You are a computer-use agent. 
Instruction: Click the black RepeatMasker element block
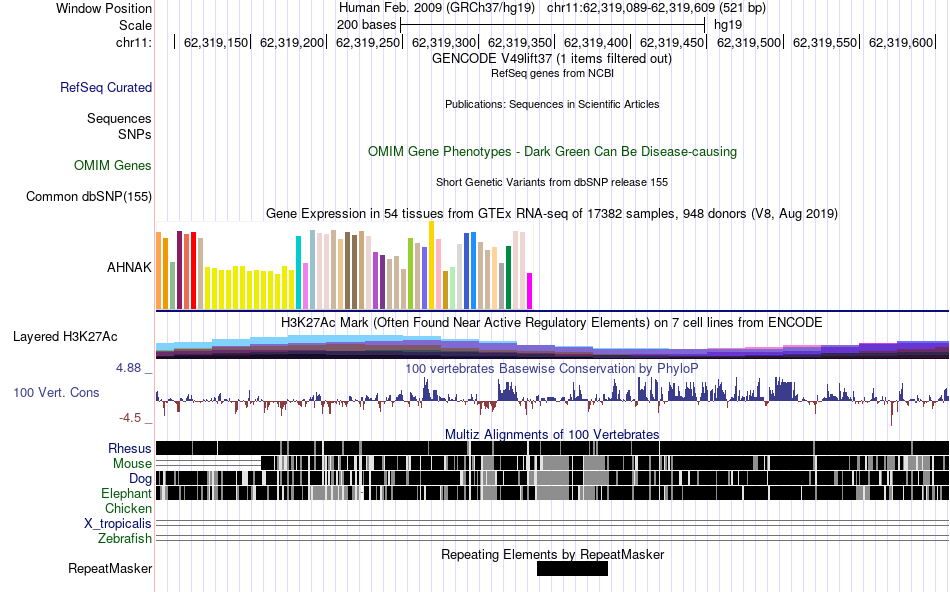coord(572,568)
